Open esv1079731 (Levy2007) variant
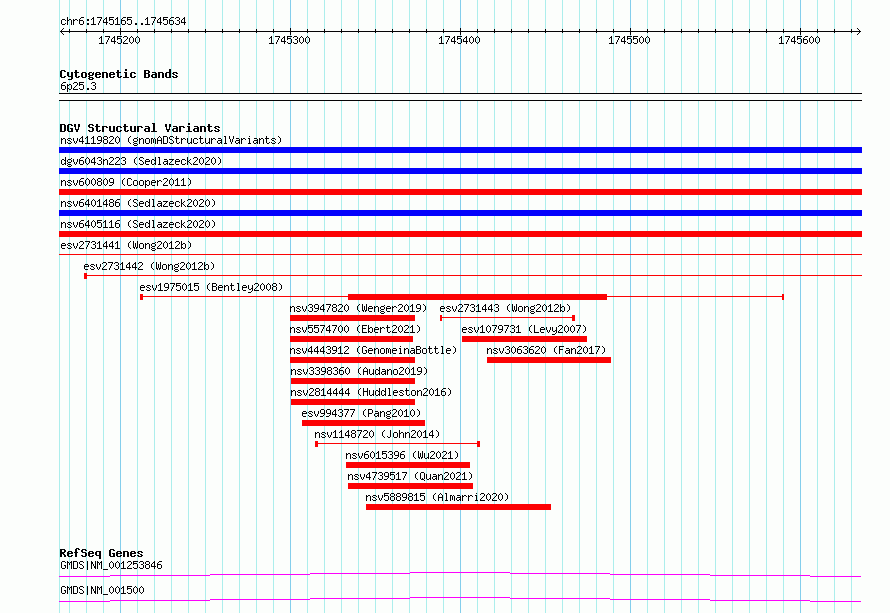890x613 pixels. coord(524,329)
